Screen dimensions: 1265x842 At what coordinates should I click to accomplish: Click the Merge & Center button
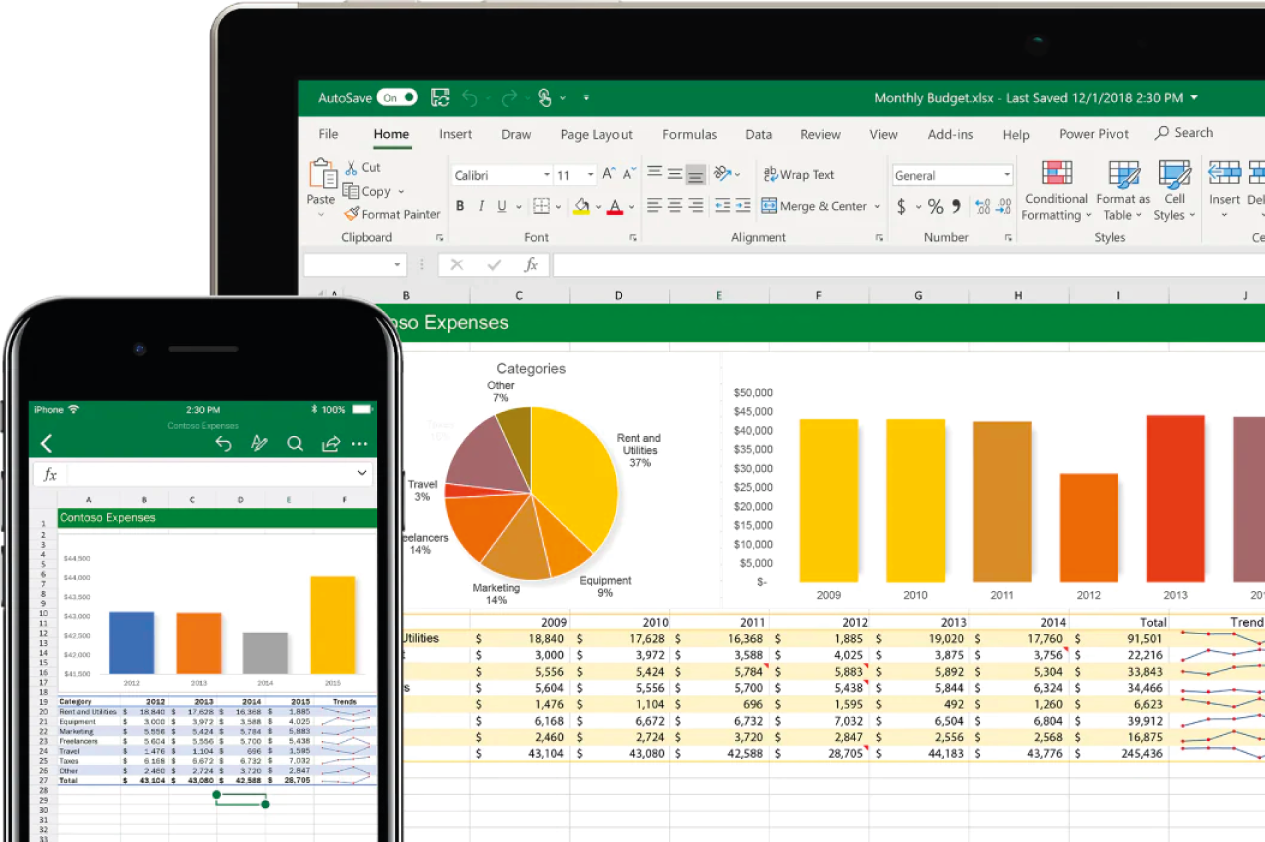[x=815, y=206]
